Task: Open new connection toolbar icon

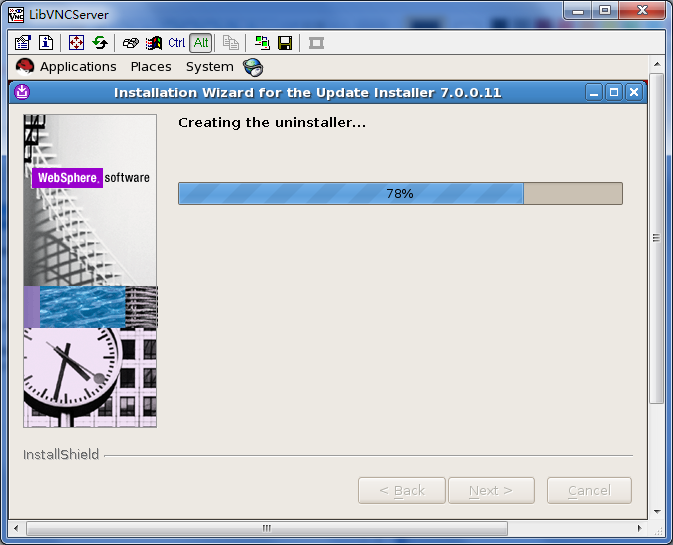Action: tap(262, 43)
